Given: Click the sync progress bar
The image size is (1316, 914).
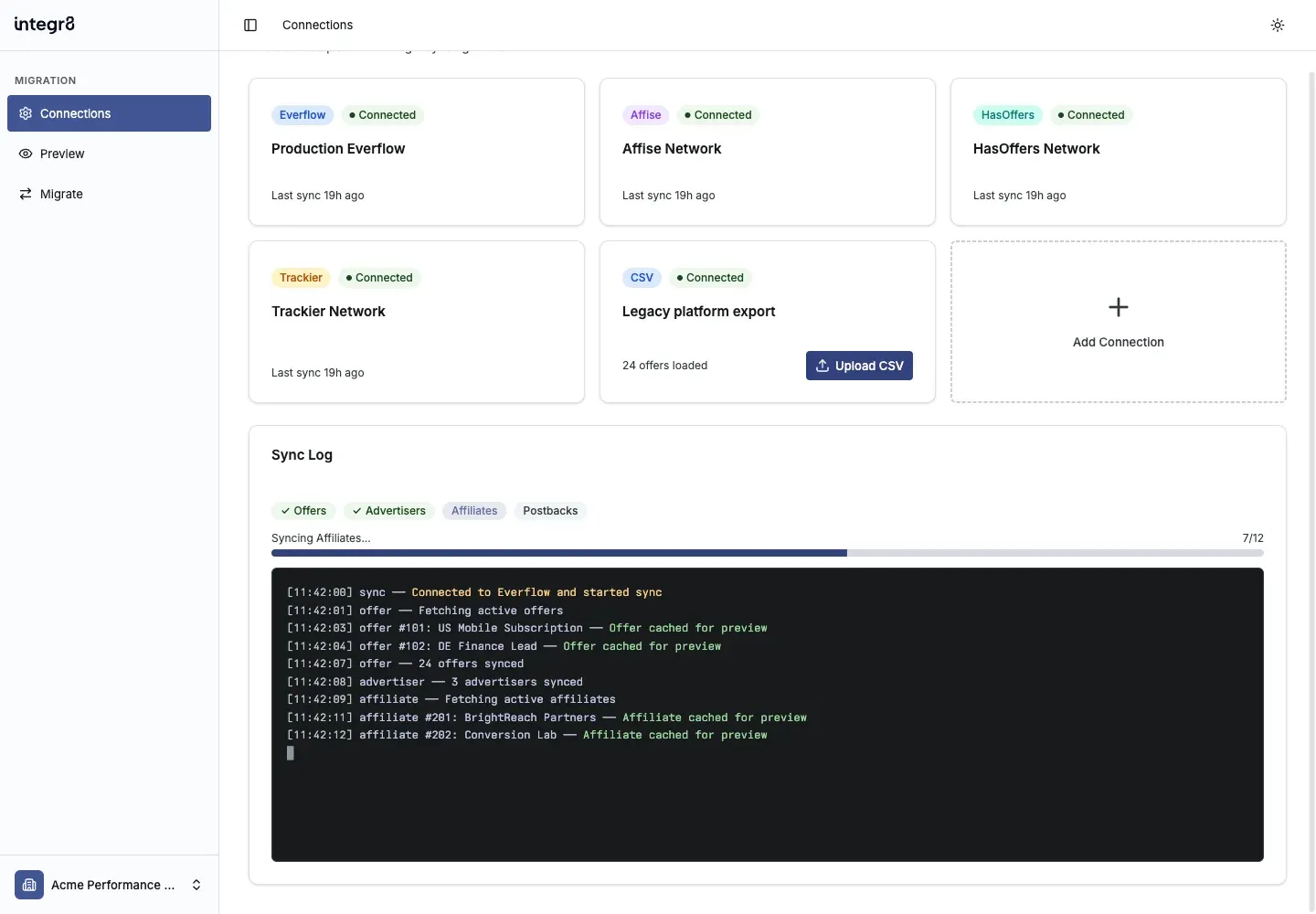Looking at the screenshot, I should (x=768, y=553).
